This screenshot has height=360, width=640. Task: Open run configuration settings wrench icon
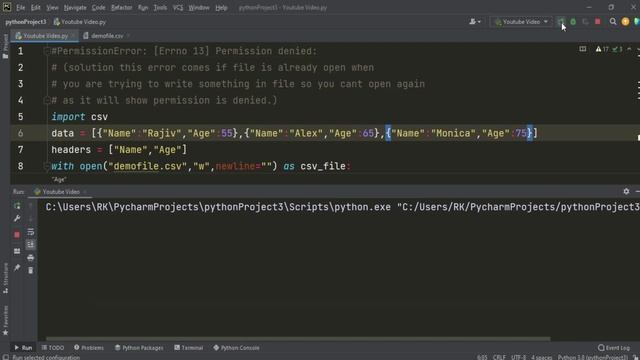point(17,219)
